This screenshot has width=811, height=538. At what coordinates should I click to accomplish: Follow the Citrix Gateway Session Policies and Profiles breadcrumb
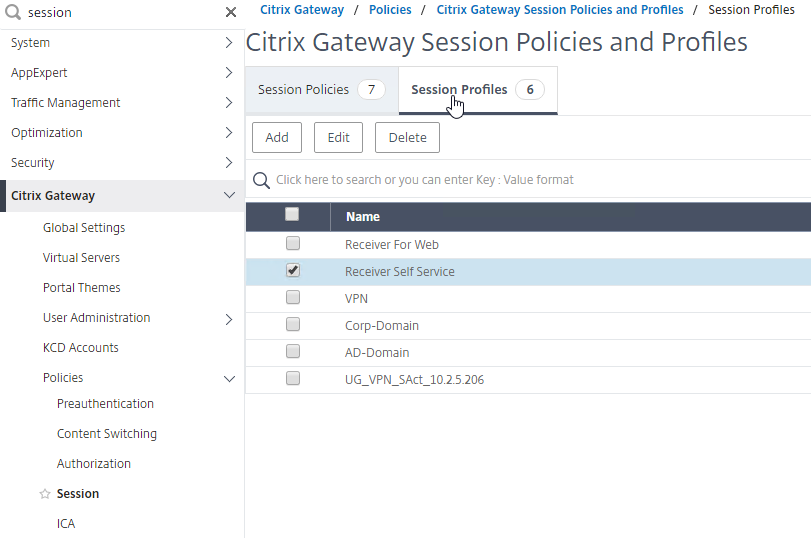click(560, 10)
